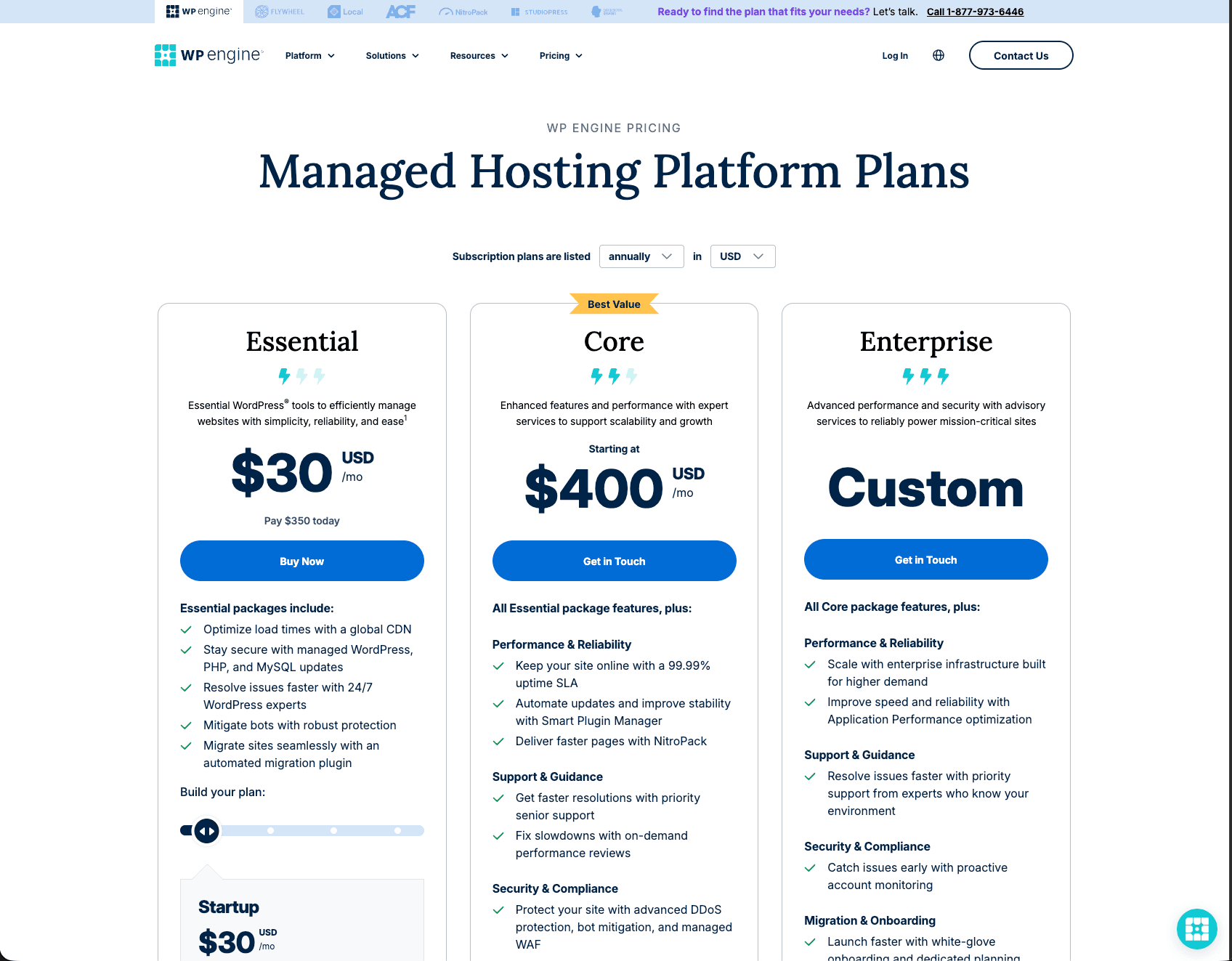The image size is (1232, 961).
Task: Click the lightning bolt icons under Essential
Action: pos(302,376)
